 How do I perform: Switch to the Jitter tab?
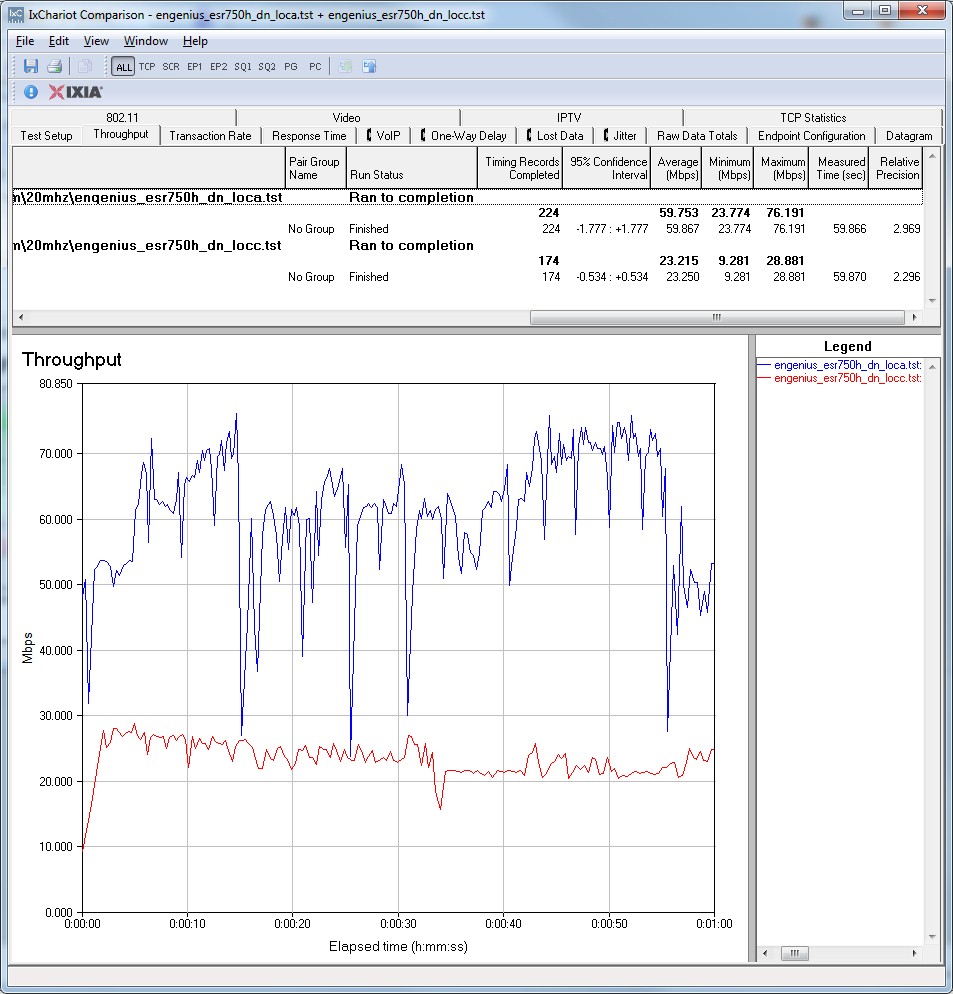619,136
